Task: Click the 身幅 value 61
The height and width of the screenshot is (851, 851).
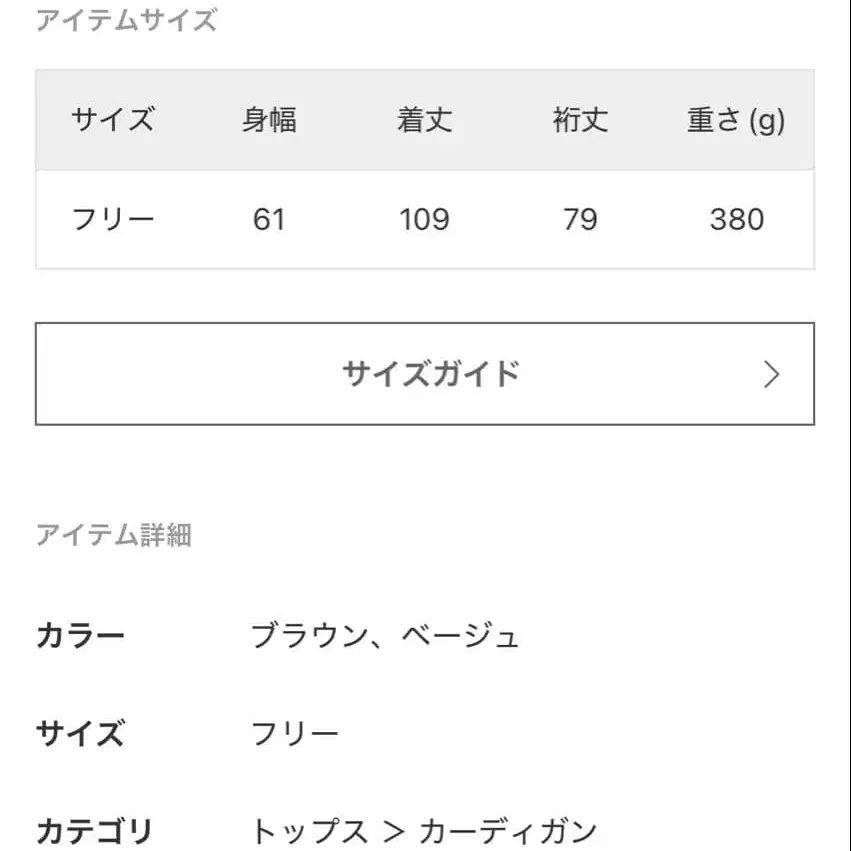Action: pos(270,218)
